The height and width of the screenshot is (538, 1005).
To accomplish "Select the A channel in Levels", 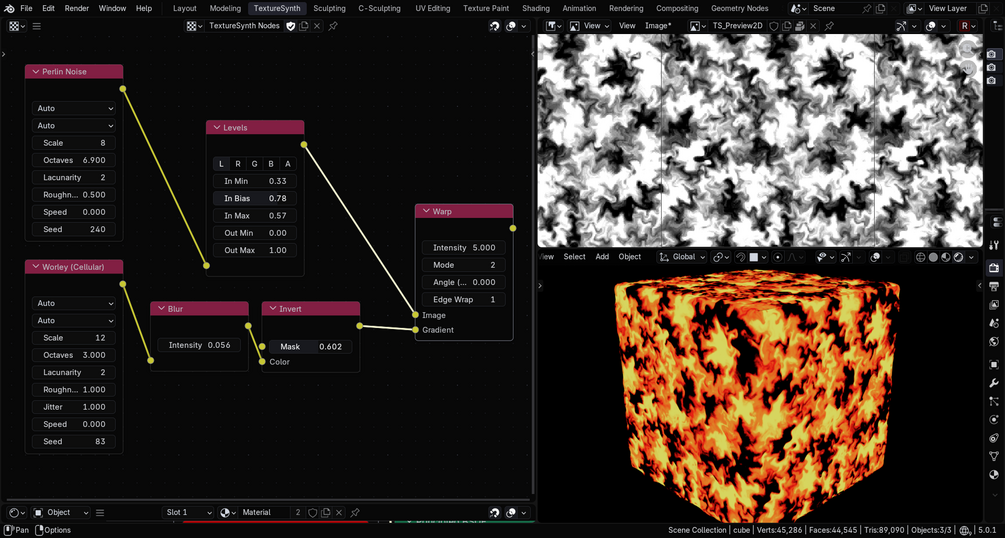I will [288, 164].
